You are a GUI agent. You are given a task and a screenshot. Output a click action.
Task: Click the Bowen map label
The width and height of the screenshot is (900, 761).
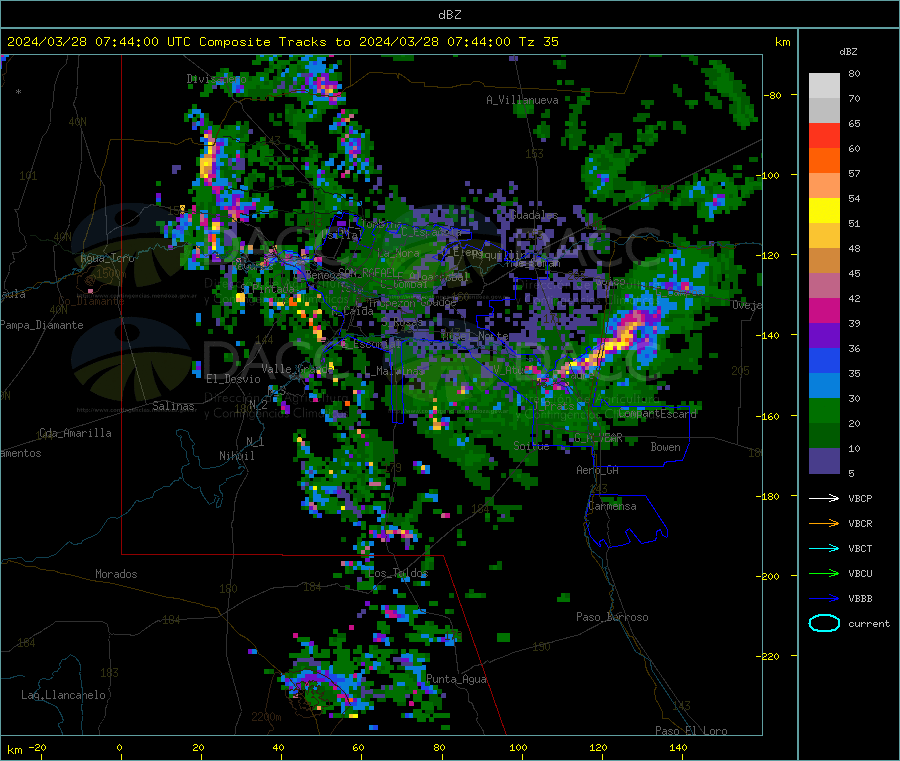[x=665, y=447]
